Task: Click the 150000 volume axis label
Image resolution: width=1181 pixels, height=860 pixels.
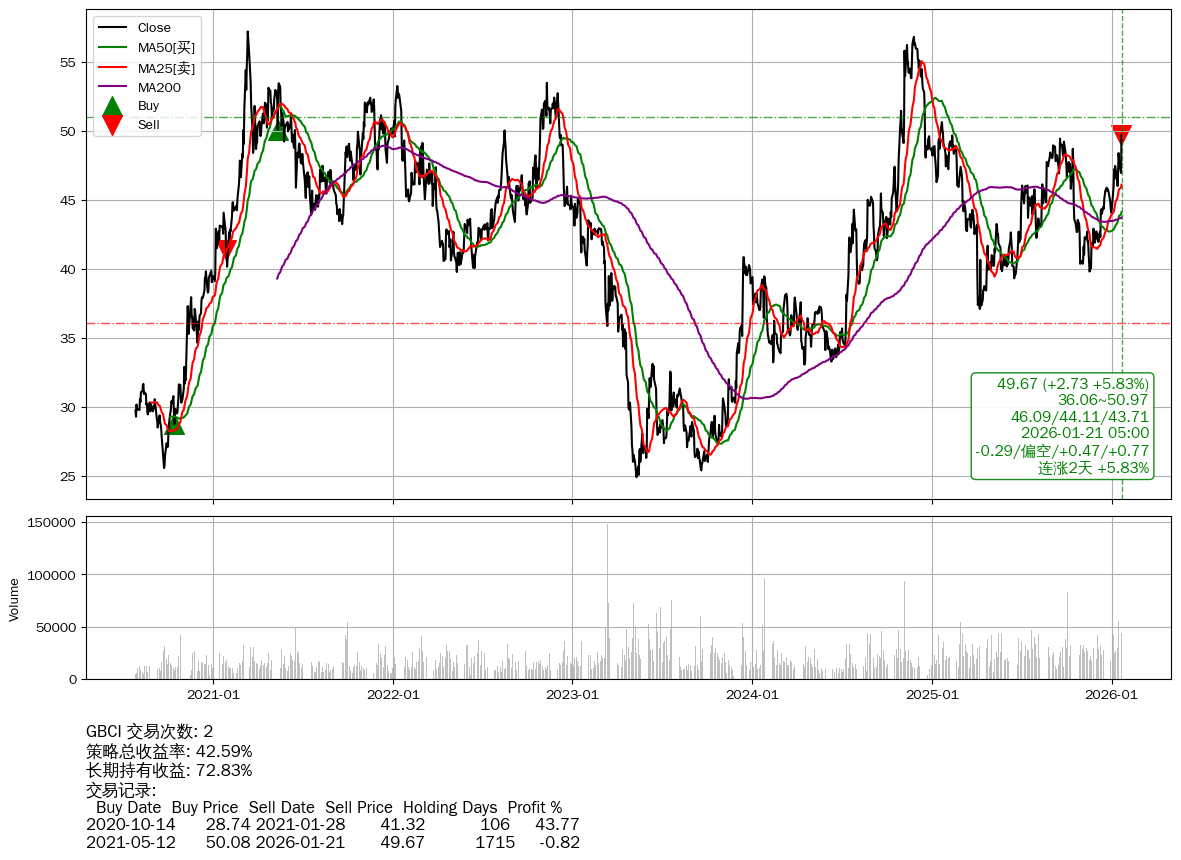Action: pyautogui.click(x=49, y=523)
